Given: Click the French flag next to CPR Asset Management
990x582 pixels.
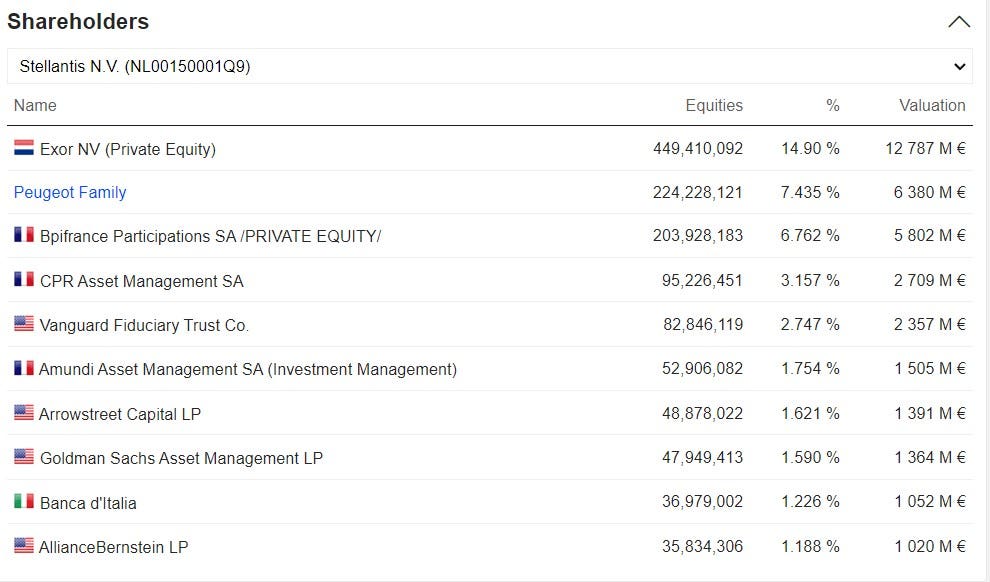Looking at the screenshot, I should 24,279.
